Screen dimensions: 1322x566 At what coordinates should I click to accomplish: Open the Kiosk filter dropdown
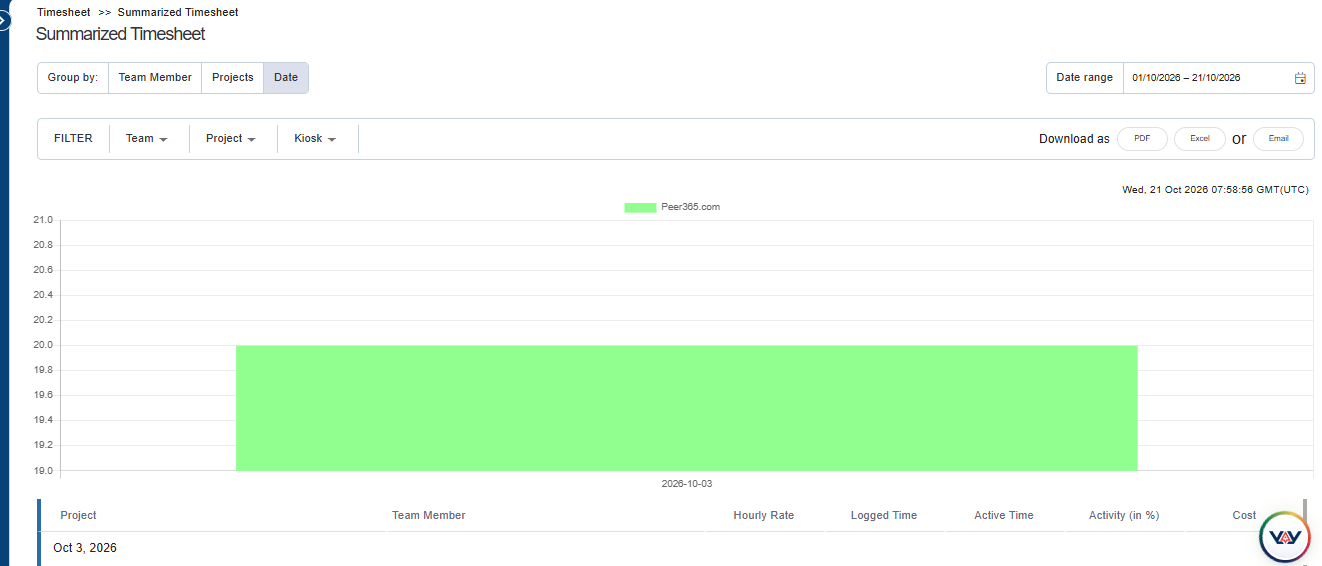pyautogui.click(x=315, y=139)
